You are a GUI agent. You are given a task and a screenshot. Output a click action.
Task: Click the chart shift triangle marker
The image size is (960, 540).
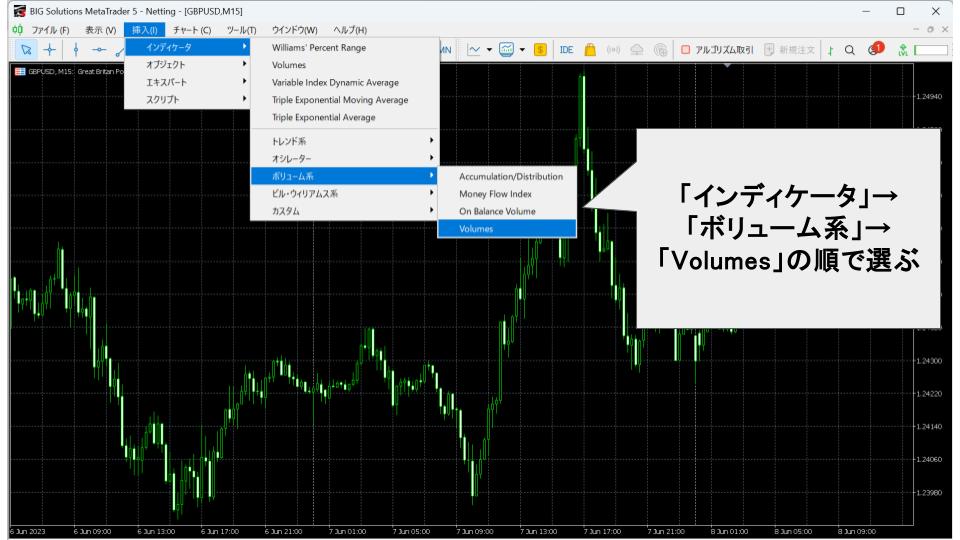727,66
